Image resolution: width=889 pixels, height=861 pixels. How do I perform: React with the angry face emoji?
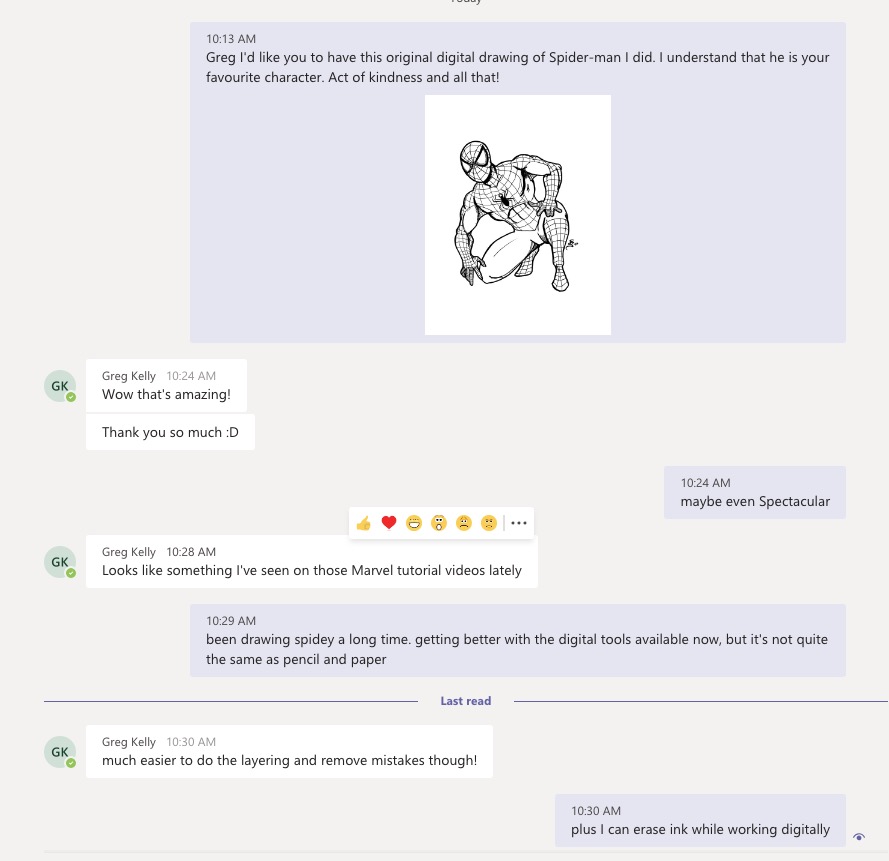tap(489, 523)
